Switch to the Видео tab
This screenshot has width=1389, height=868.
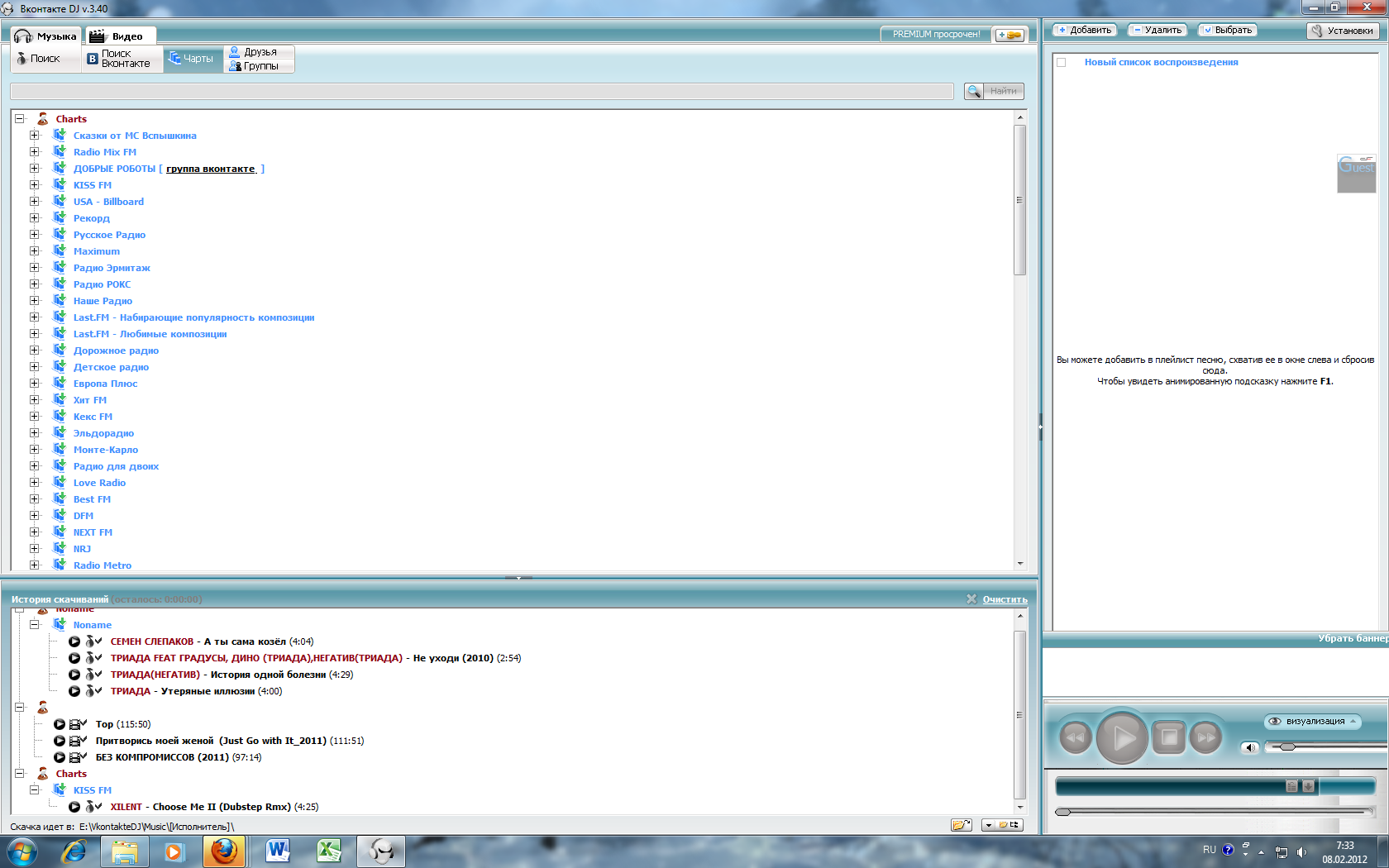tap(119, 36)
